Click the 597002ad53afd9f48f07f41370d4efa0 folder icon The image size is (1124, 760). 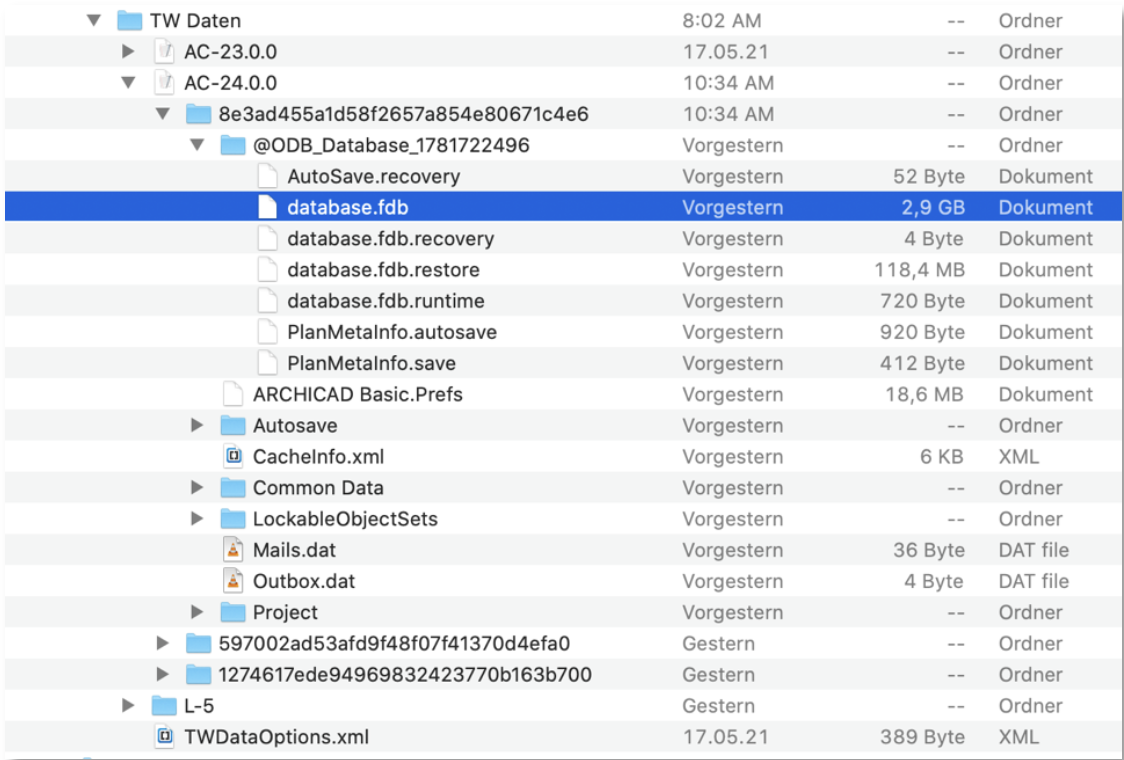tap(198, 643)
